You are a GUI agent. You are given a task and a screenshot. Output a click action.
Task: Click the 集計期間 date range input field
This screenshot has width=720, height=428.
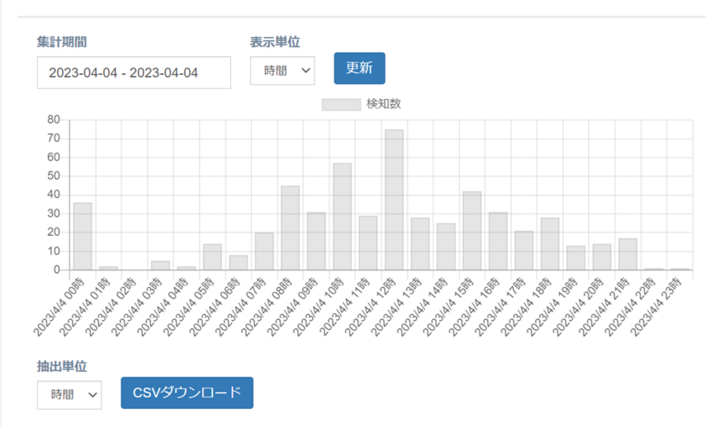[x=133, y=72]
